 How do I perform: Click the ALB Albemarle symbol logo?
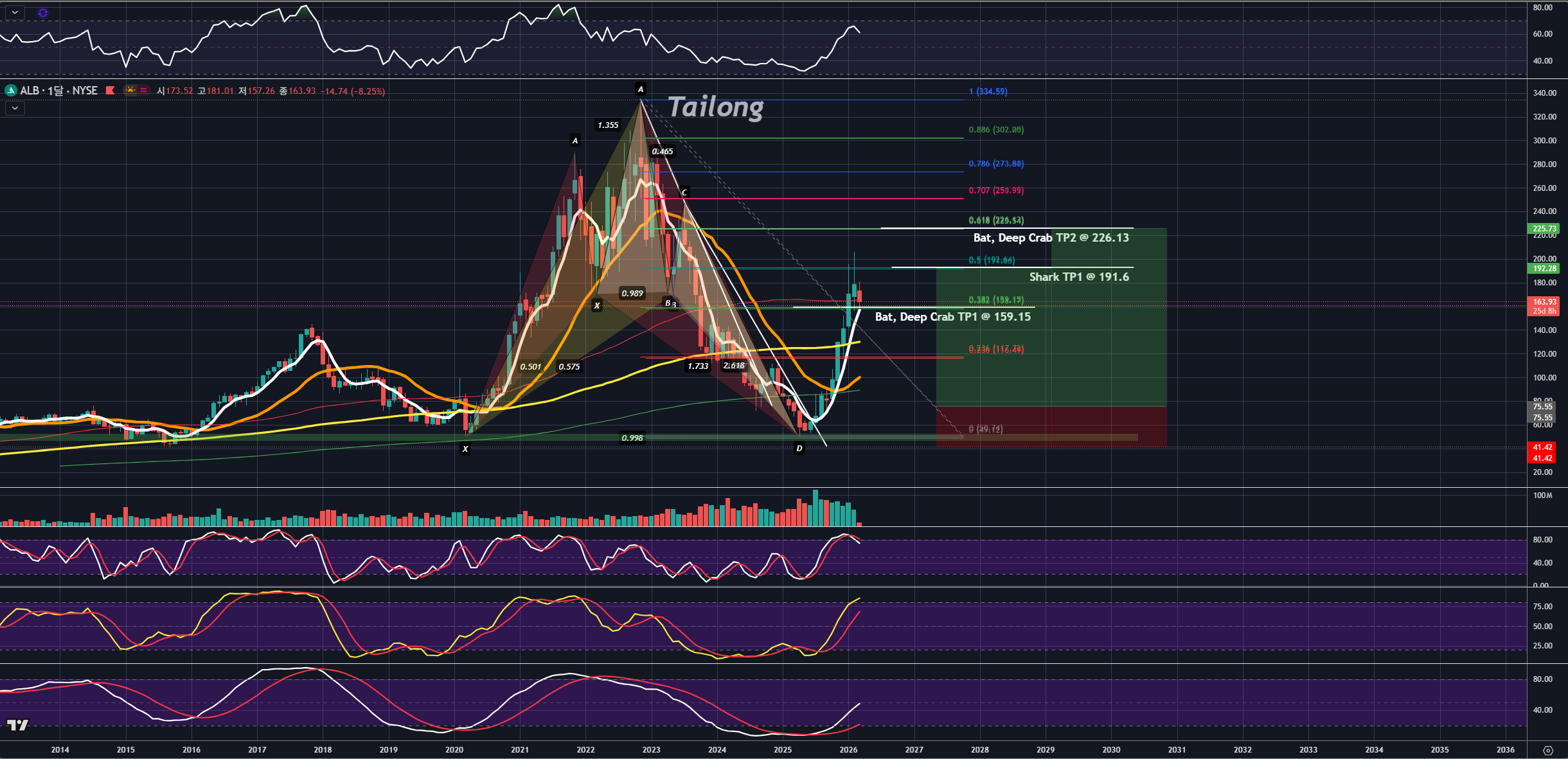[11, 91]
